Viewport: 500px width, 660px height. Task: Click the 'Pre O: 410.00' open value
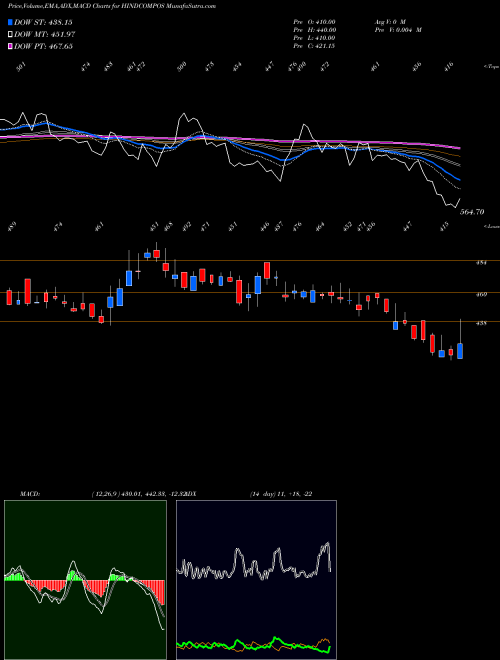click(x=314, y=22)
